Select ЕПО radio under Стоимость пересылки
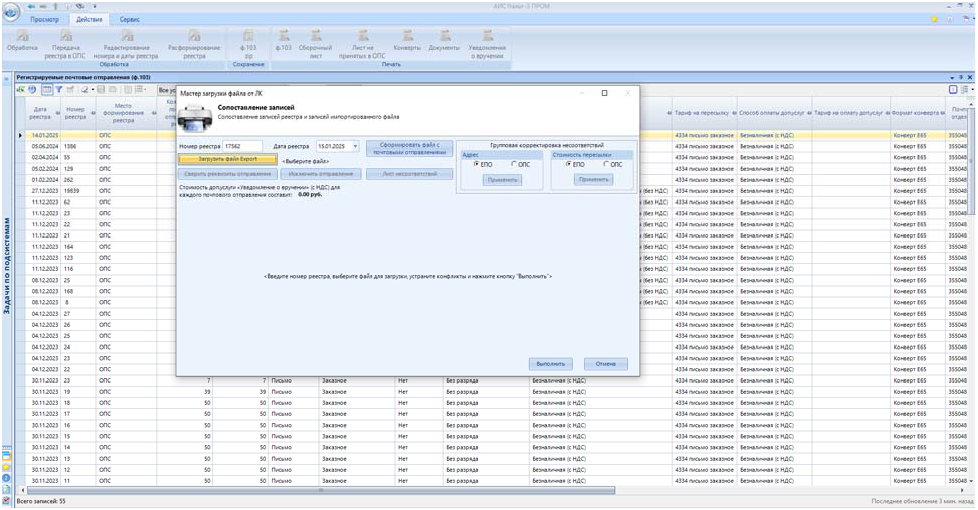The image size is (978, 510). 569,164
